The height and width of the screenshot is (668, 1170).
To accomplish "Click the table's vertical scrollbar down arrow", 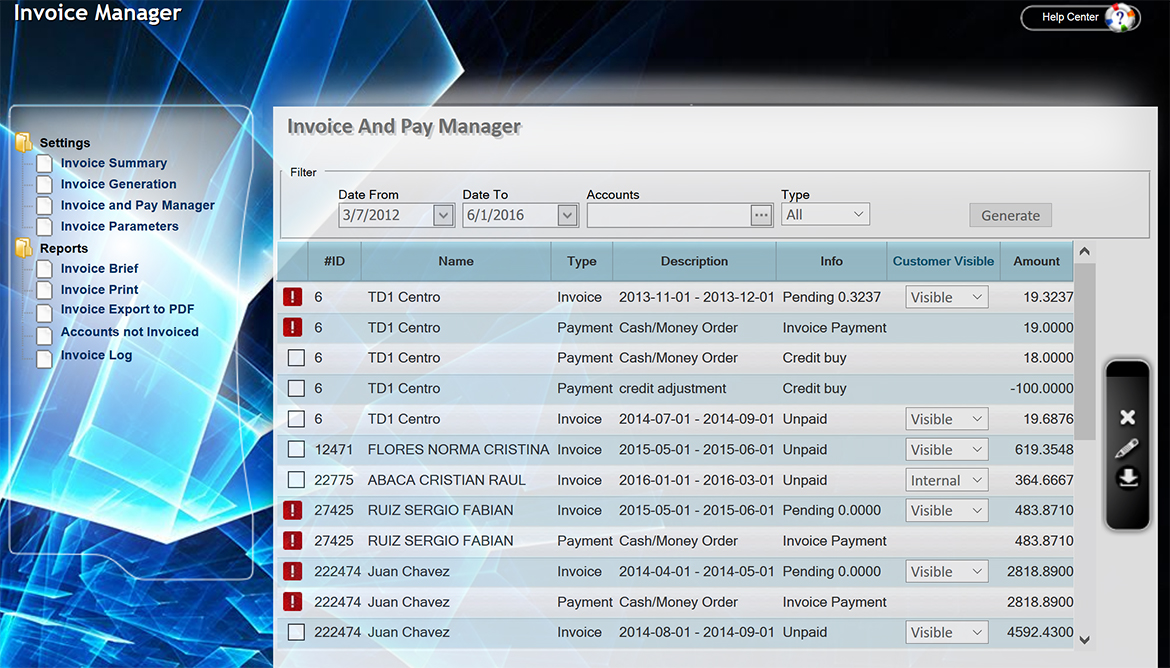I will 1085,640.
